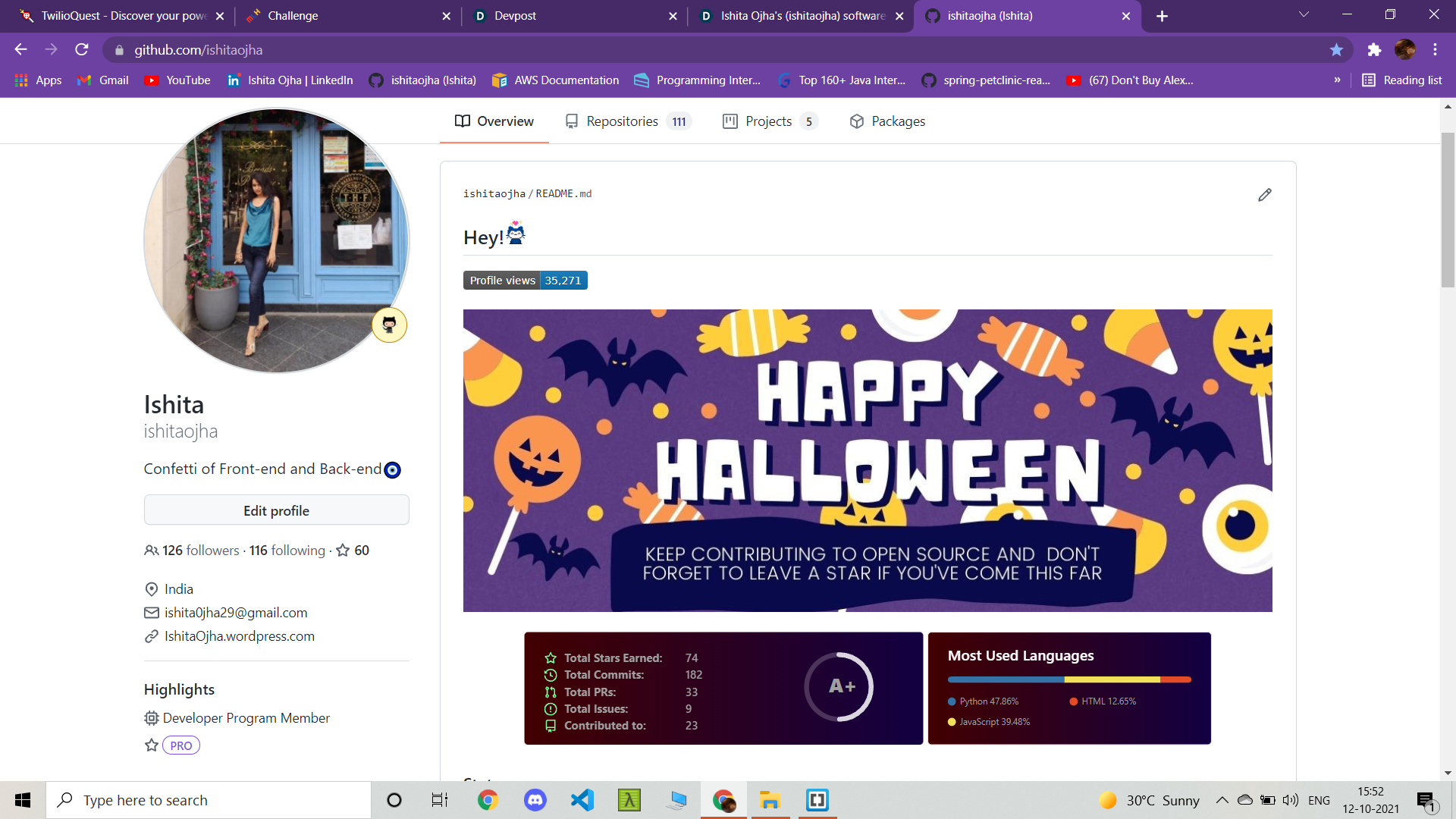Open IshitaOjha.wordpress.com link
Viewport: 1456px width, 819px height.
pyautogui.click(x=239, y=636)
